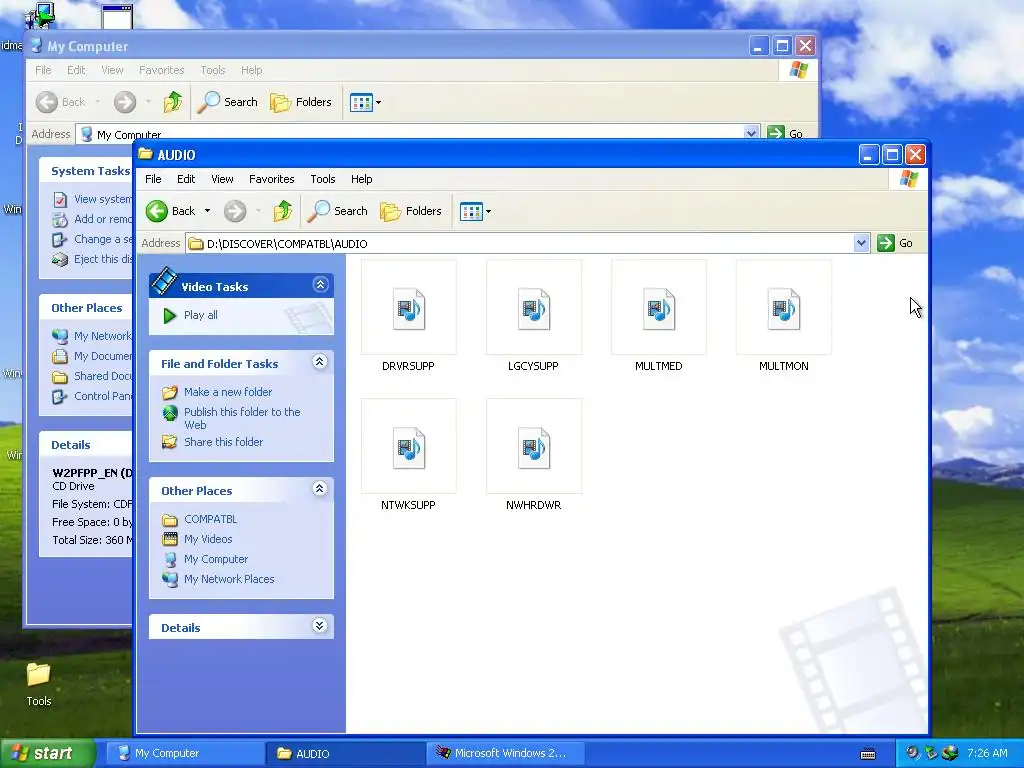This screenshot has width=1024, height=768.
Task: Open File menu in My Computer window
Action: (43, 70)
